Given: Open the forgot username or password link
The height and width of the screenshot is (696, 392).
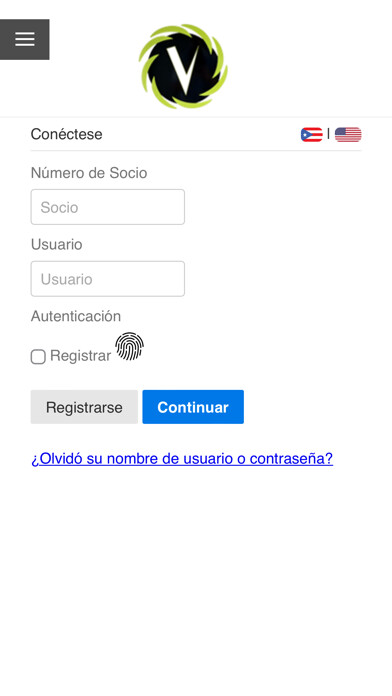Looking at the screenshot, I should pos(182,459).
